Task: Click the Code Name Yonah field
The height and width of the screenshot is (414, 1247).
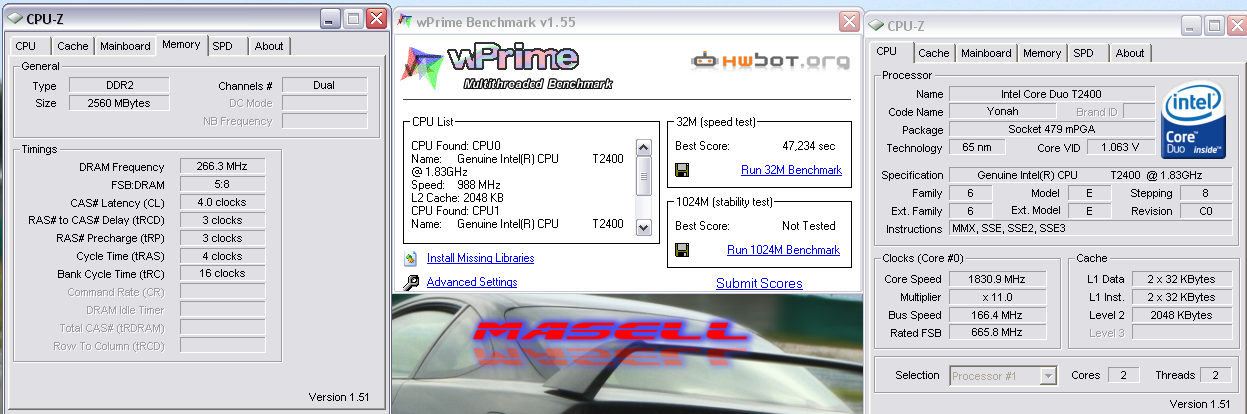Action: coord(1003,112)
